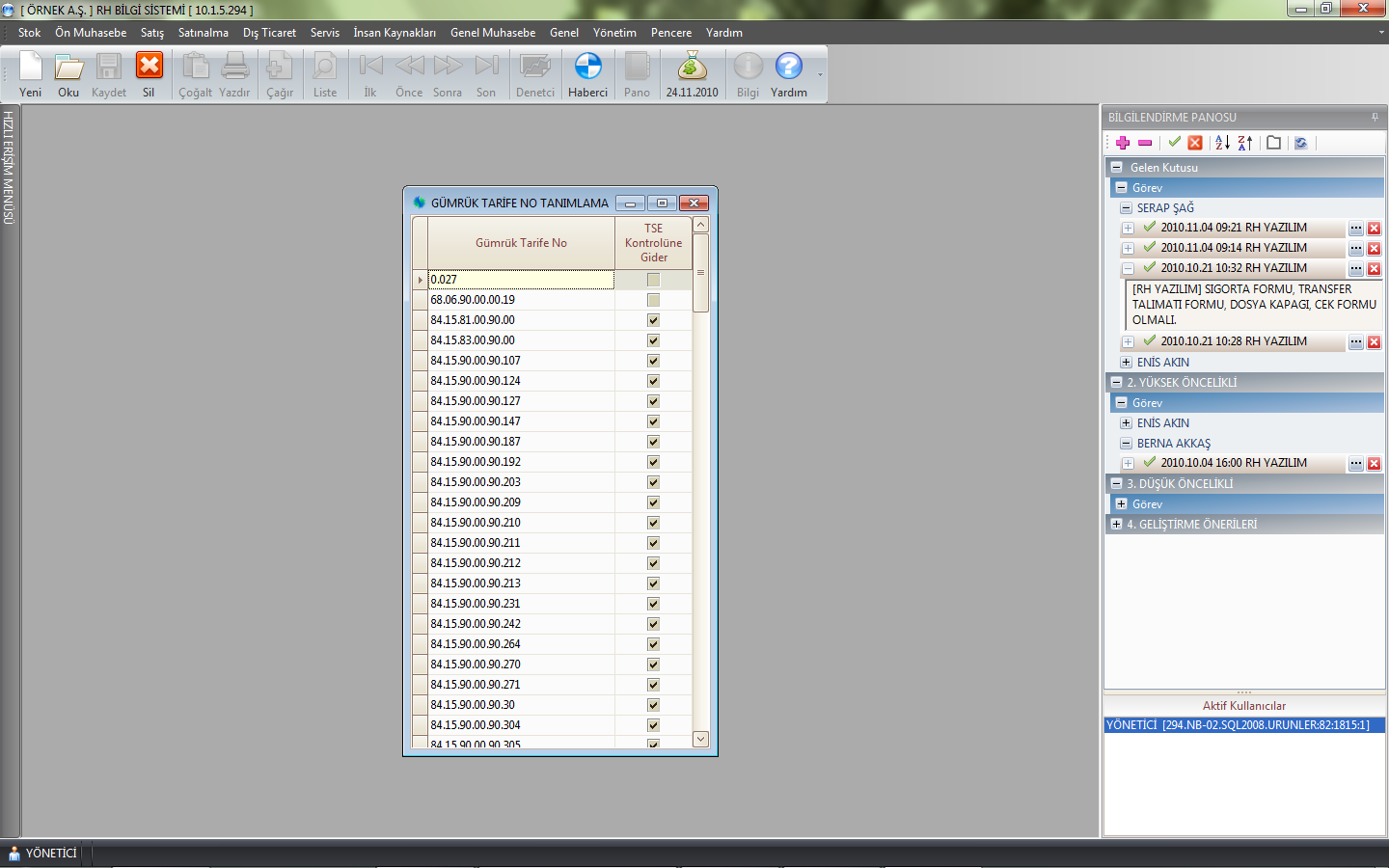The height and width of the screenshot is (868, 1389).
Task: Sort panel items A to Z ascending
Action: (1222, 143)
